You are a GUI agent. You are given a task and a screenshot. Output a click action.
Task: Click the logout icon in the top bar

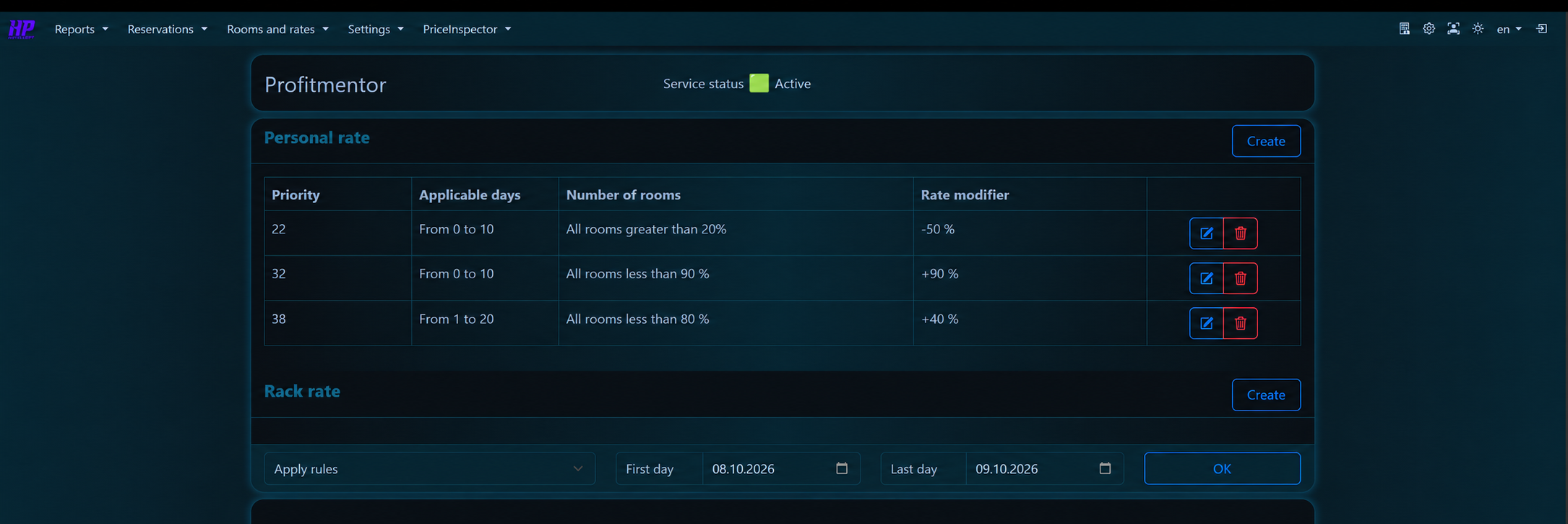click(1541, 29)
